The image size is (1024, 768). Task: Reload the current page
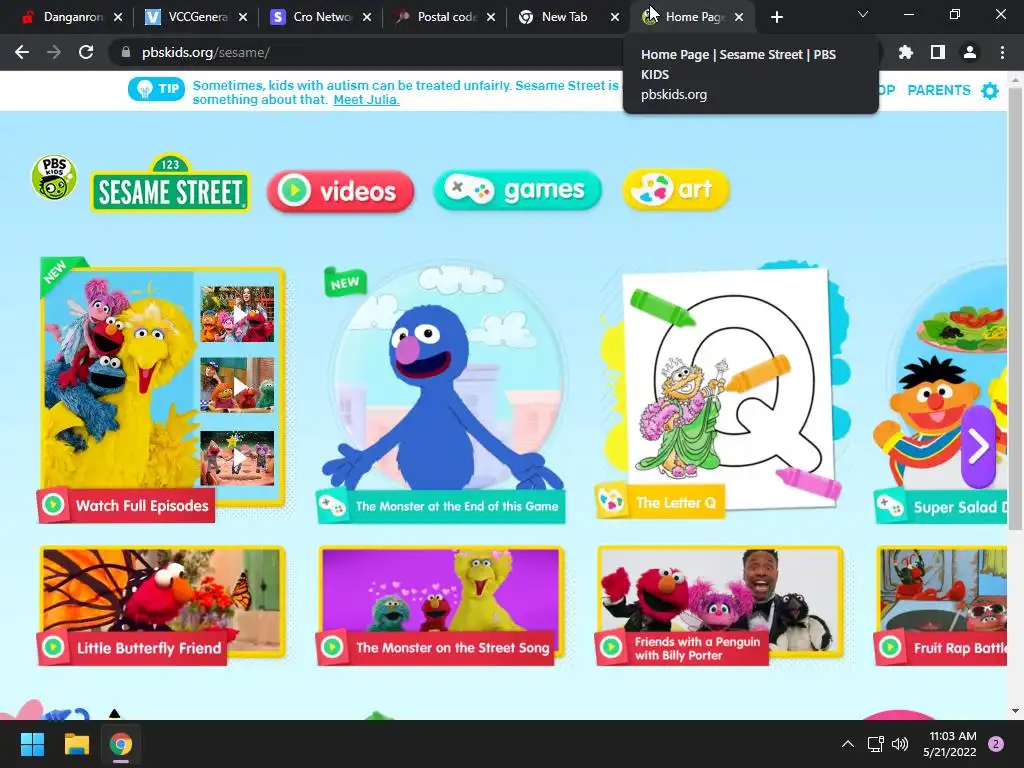[x=86, y=52]
